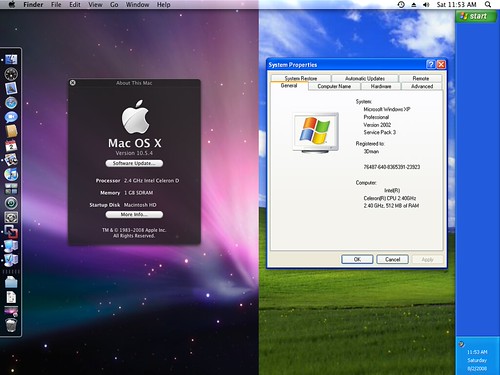
Task: Open the volume control in menu bar
Action: click(426, 5)
